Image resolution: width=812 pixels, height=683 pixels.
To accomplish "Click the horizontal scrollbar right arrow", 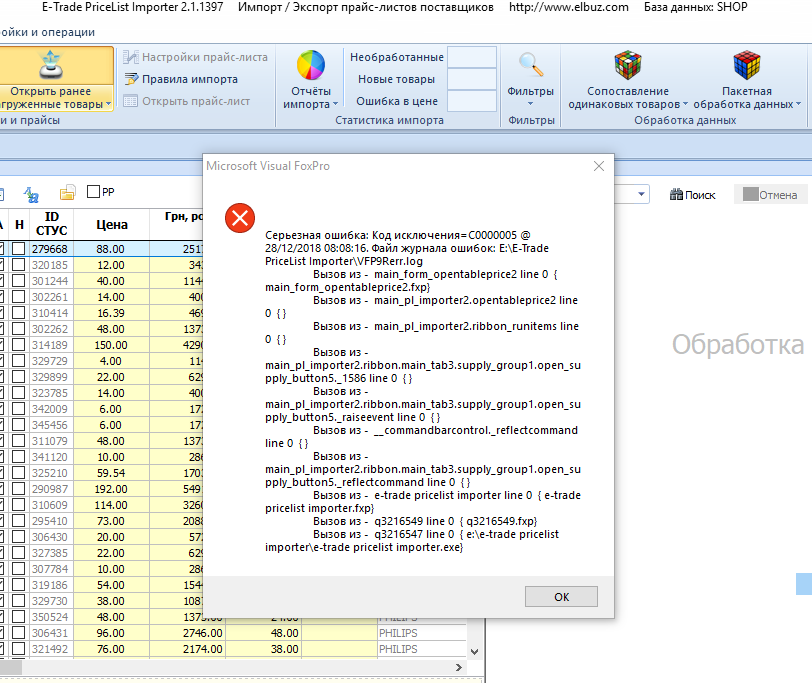I will pyautogui.click(x=458, y=667).
